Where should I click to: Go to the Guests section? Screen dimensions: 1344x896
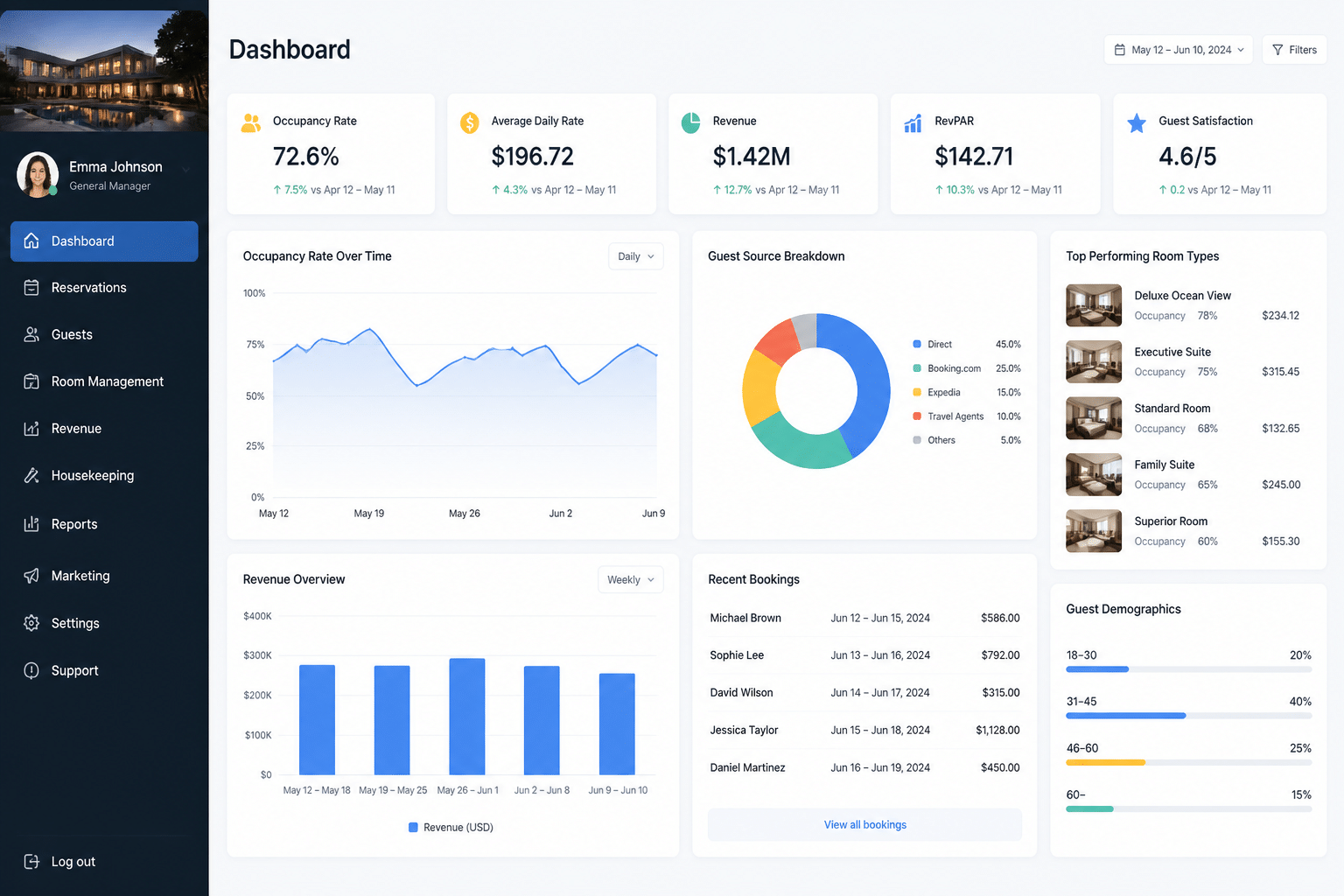click(x=104, y=334)
